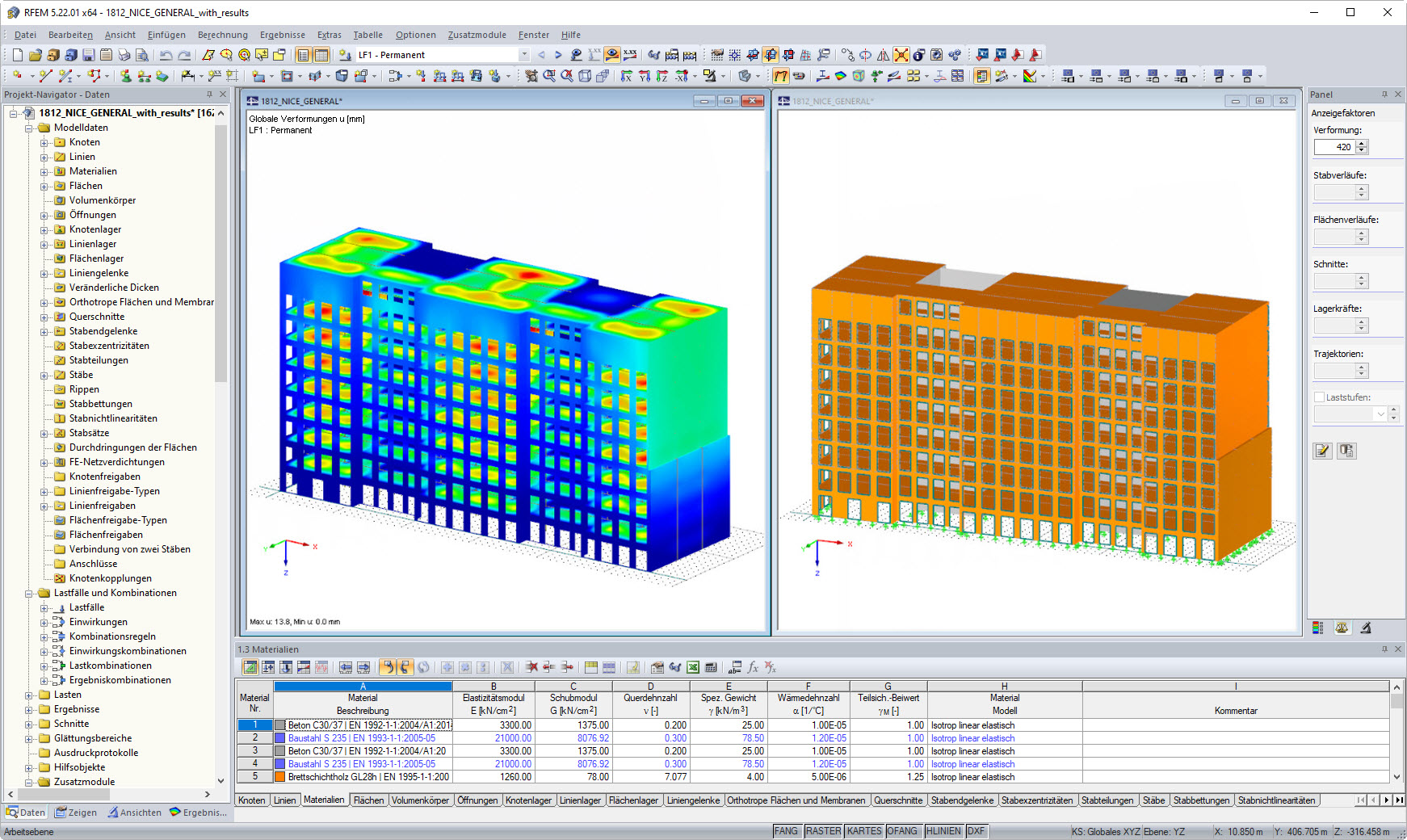This screenshot has width=1407, height=840.
Task: Save the model with the disk icon
Action: [89, 54]
